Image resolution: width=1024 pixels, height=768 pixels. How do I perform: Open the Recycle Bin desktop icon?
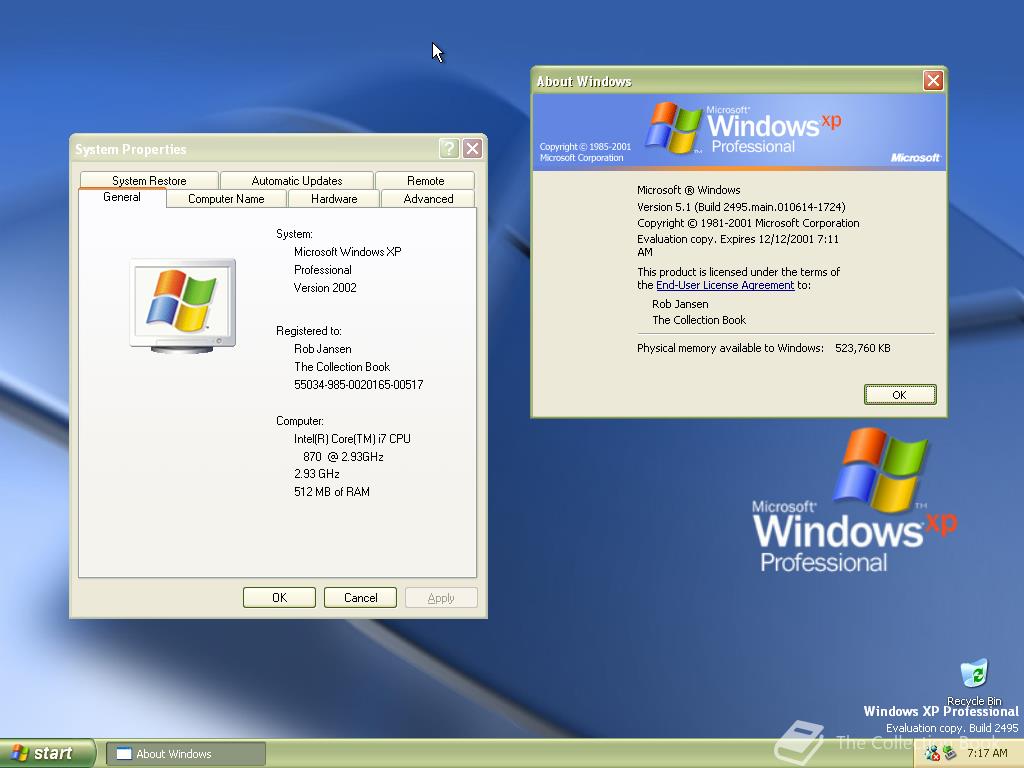click(x=974, y=681)
